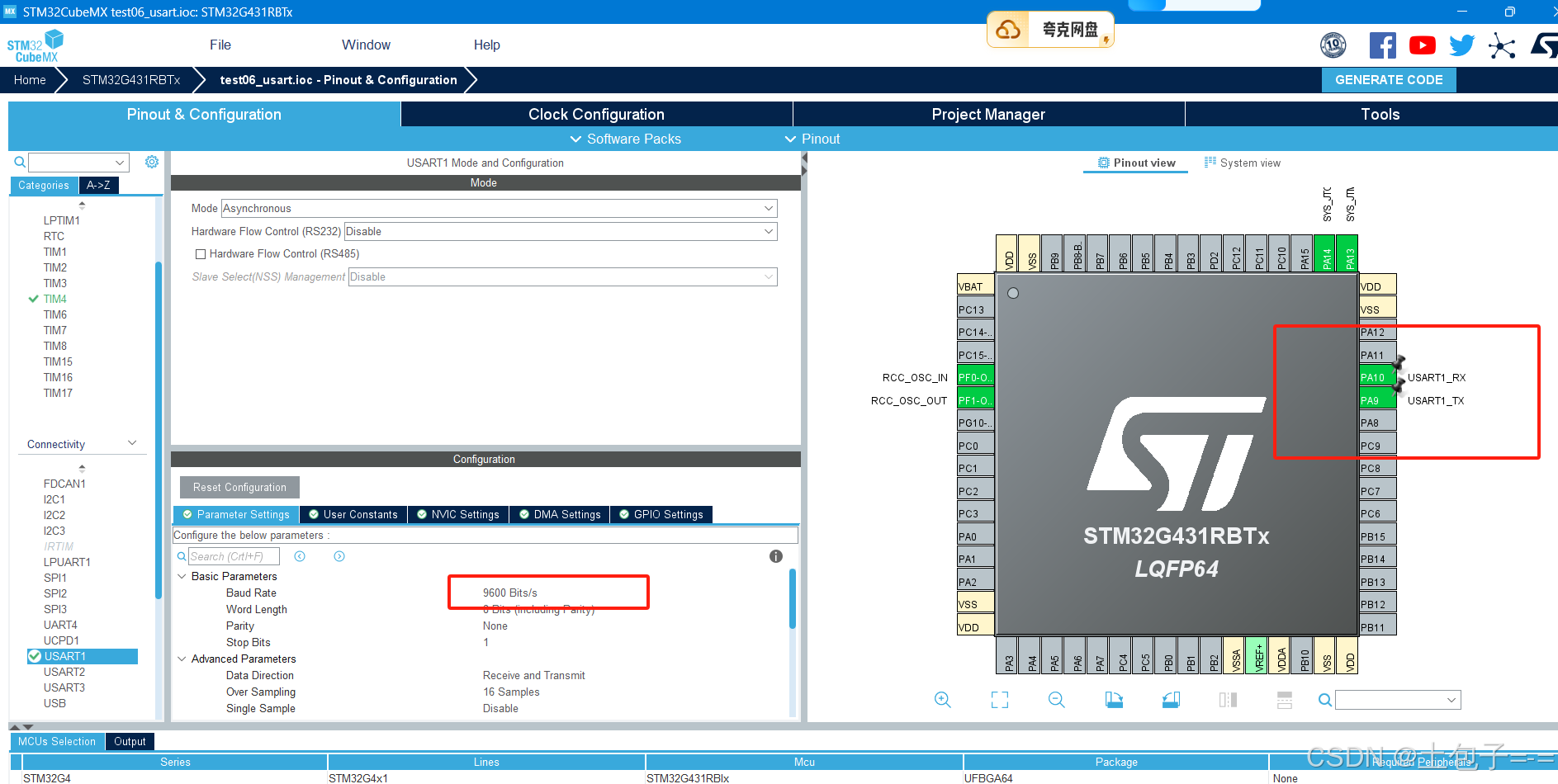Screen dimensions: 1558x784
Task: Click the Over Sampling 16 Samples value
Action: coord(511,692)
